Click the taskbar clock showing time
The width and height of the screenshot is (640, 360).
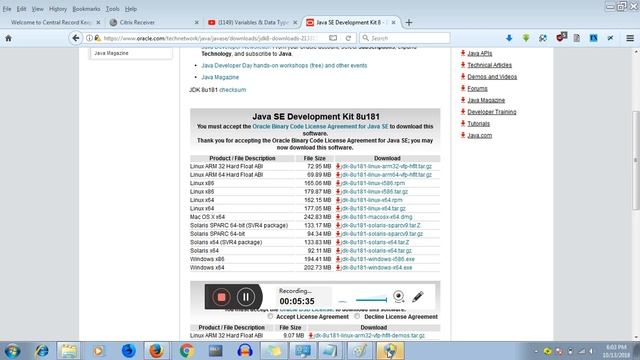[x=616, y=351]
